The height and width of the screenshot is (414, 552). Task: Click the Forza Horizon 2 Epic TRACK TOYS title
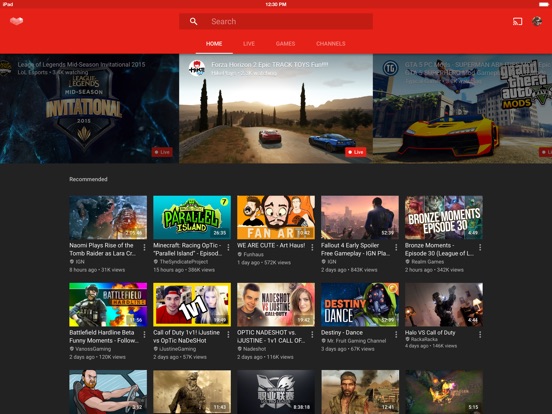[x=270, y=64]
